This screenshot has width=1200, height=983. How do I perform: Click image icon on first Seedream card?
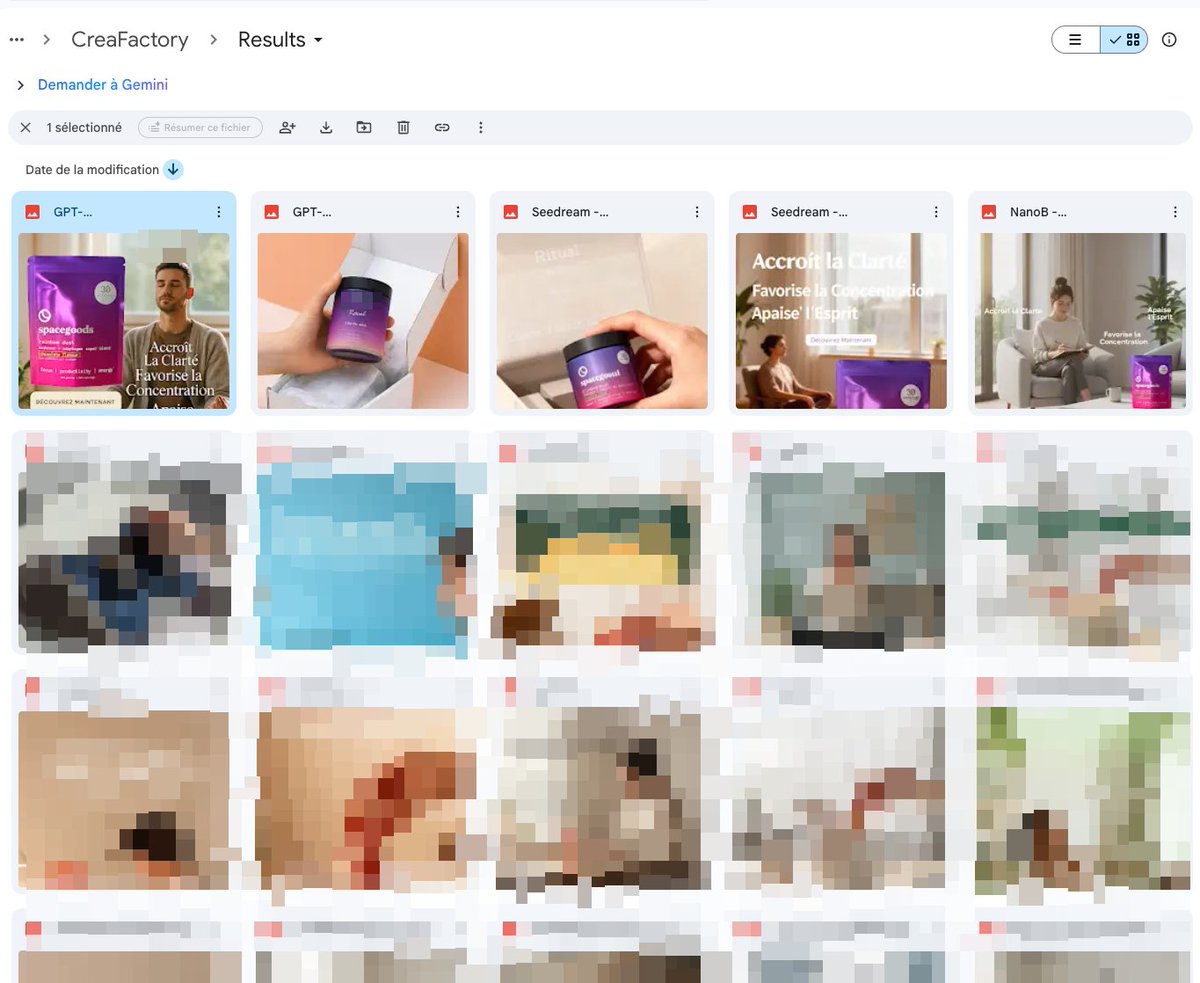tap(510, 212)
